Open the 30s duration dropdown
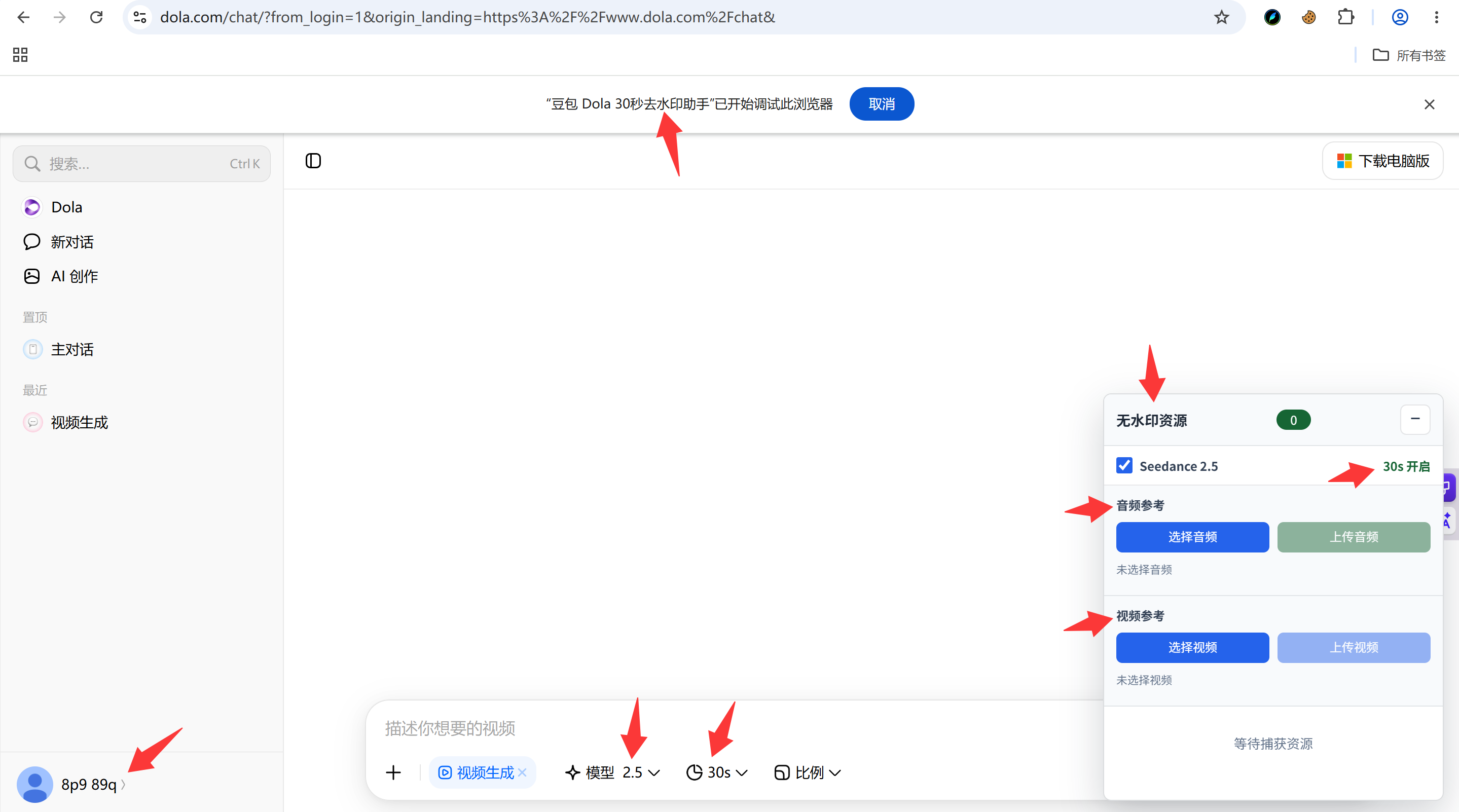 coord(717,772)
